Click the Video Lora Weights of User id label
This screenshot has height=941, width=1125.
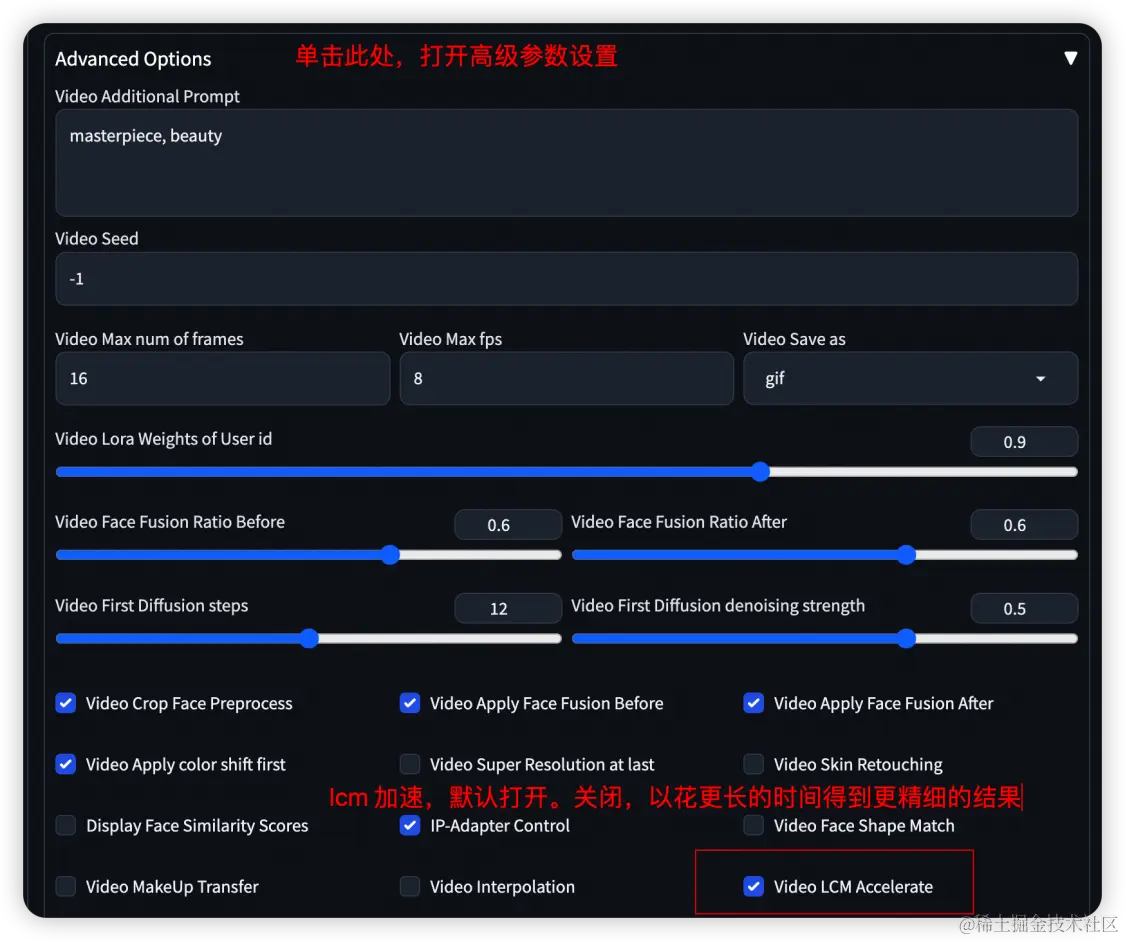click(x=164, y=439)
